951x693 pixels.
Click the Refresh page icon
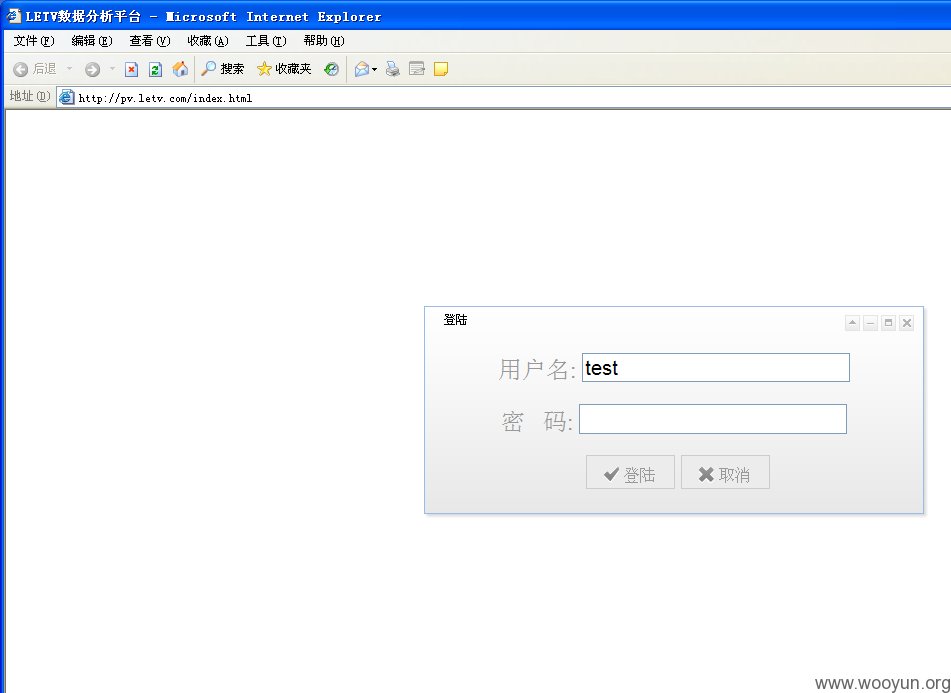click(155, 69)
